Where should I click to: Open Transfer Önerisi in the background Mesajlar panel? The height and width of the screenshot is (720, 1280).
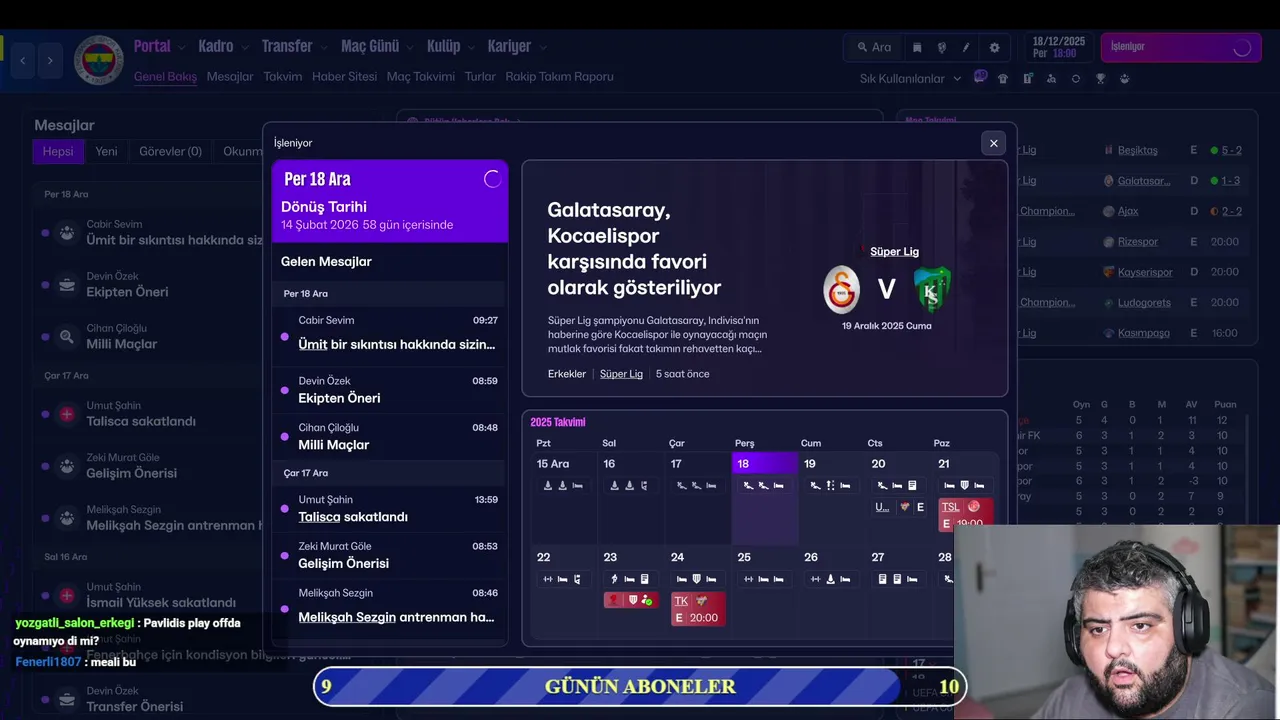coord(134,706)
